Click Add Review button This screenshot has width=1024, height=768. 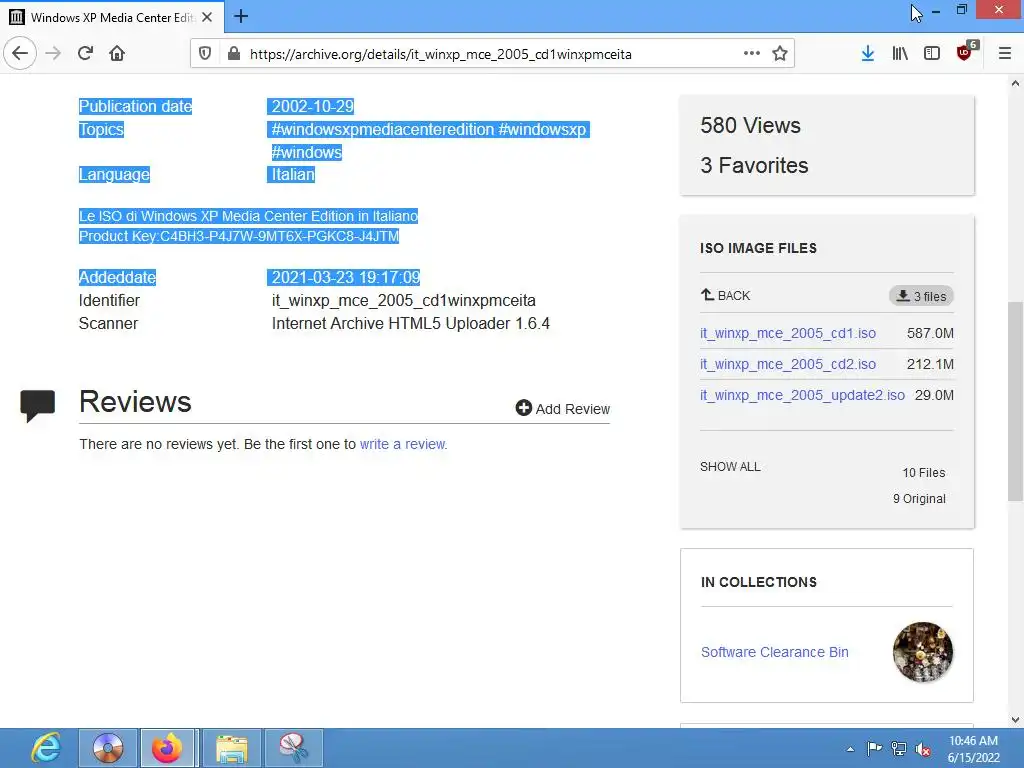(562, 408)
